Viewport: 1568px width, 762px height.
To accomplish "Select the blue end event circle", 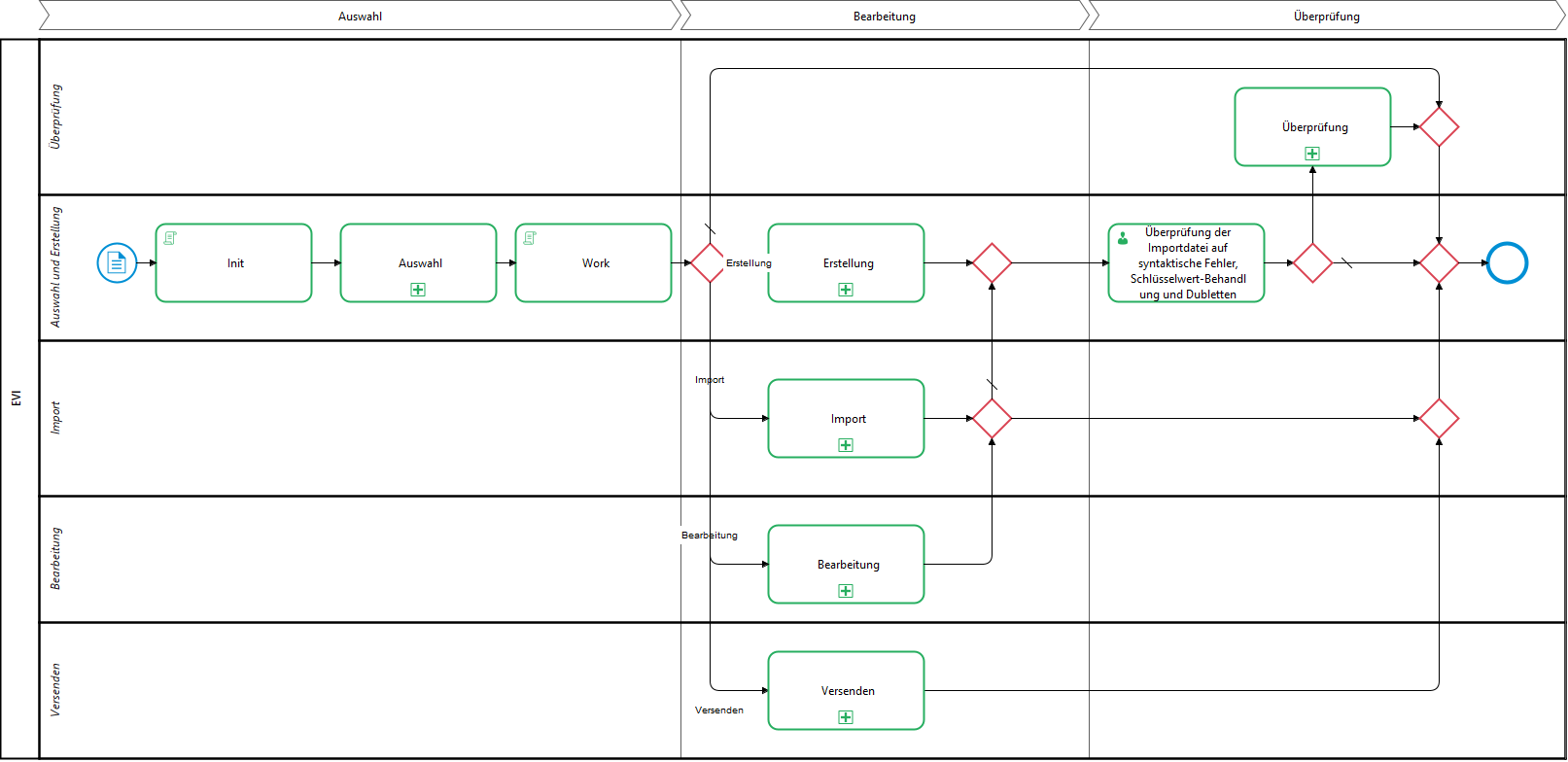I will pos(1507,263).
